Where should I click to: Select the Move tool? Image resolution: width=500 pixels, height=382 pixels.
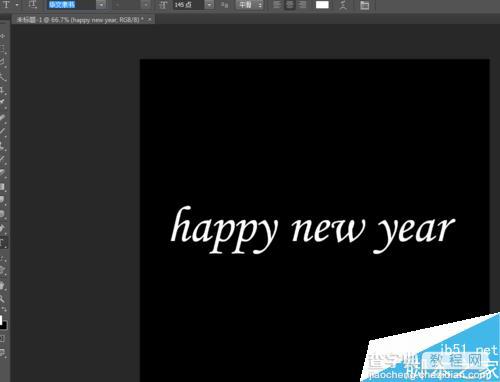(x=3, y=36)
